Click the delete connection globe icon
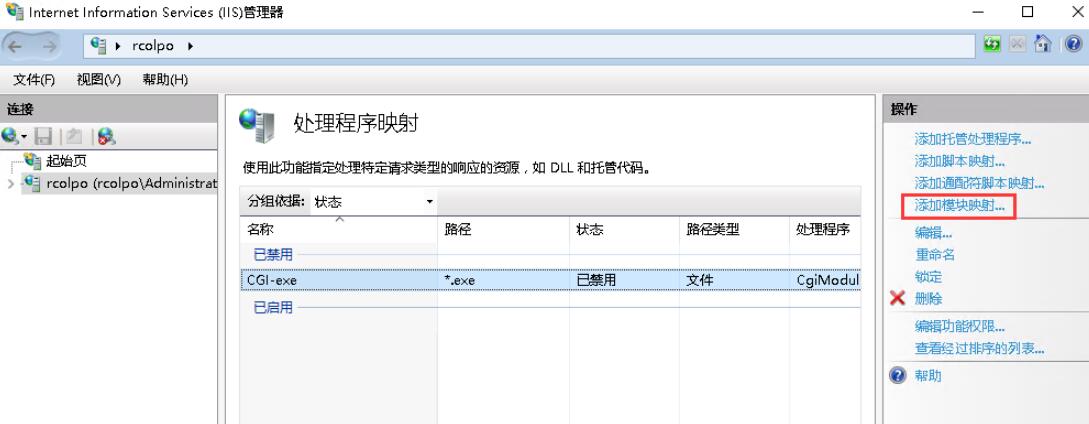Viewport: 1089px width, 424px height. coord(106,136)
